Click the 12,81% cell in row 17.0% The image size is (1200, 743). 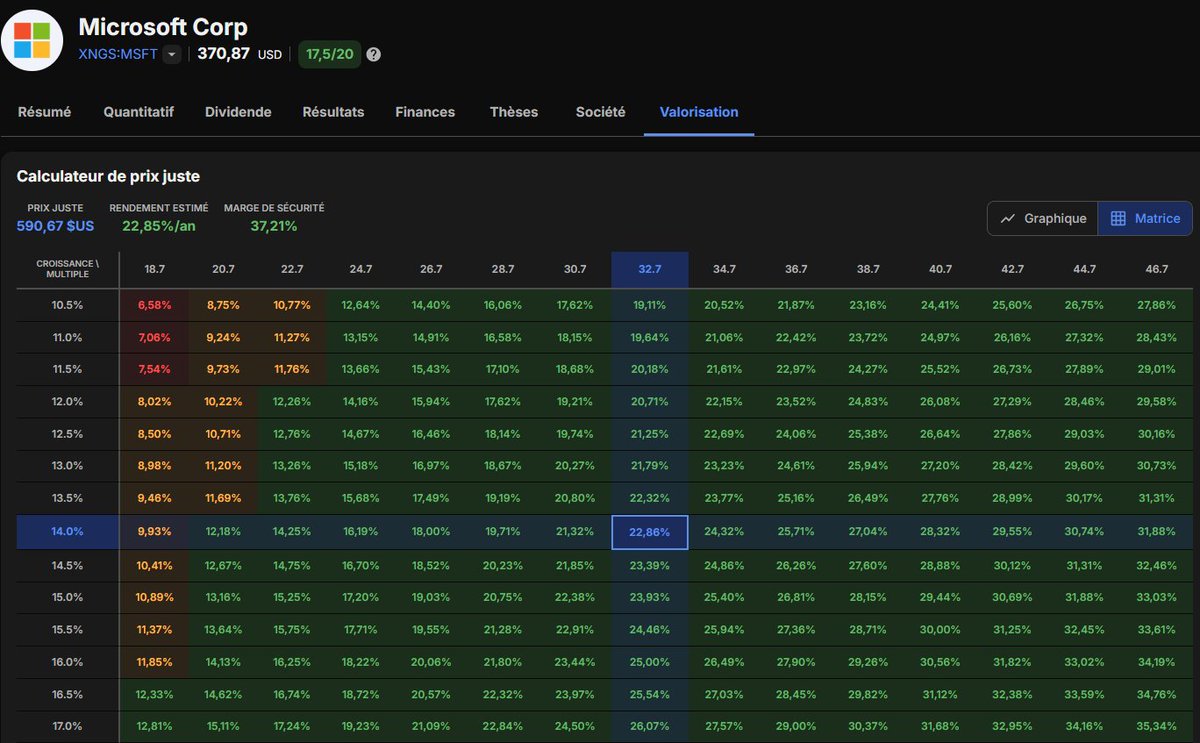(155, 726)
